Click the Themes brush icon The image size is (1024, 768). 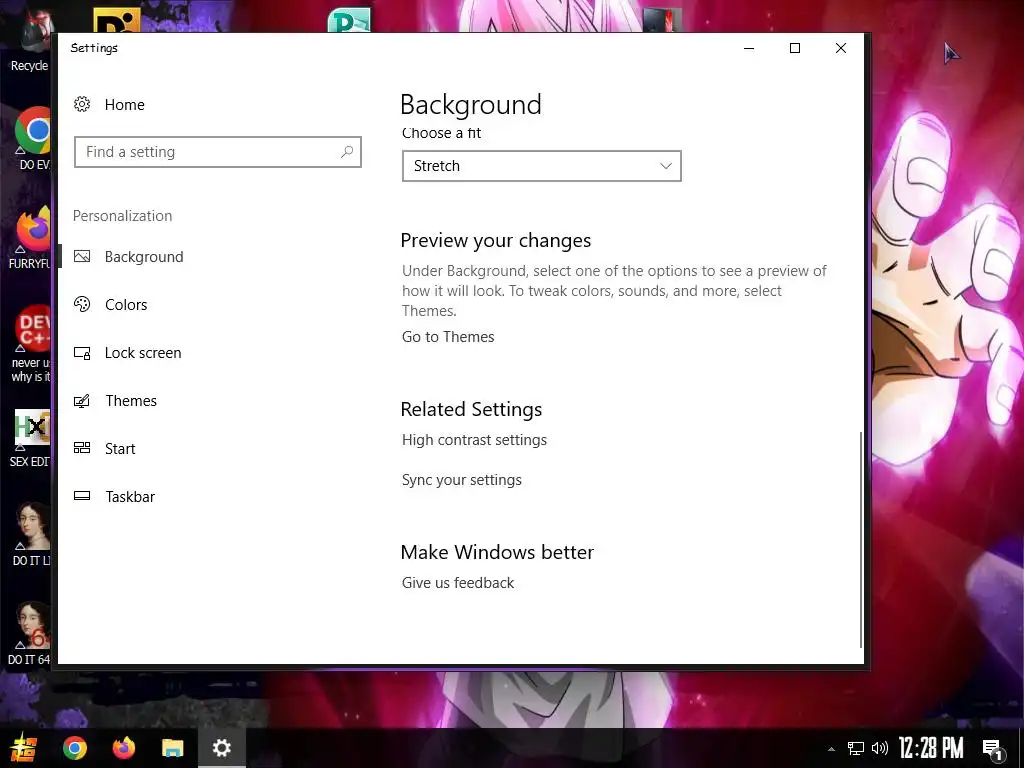point(82,400)
